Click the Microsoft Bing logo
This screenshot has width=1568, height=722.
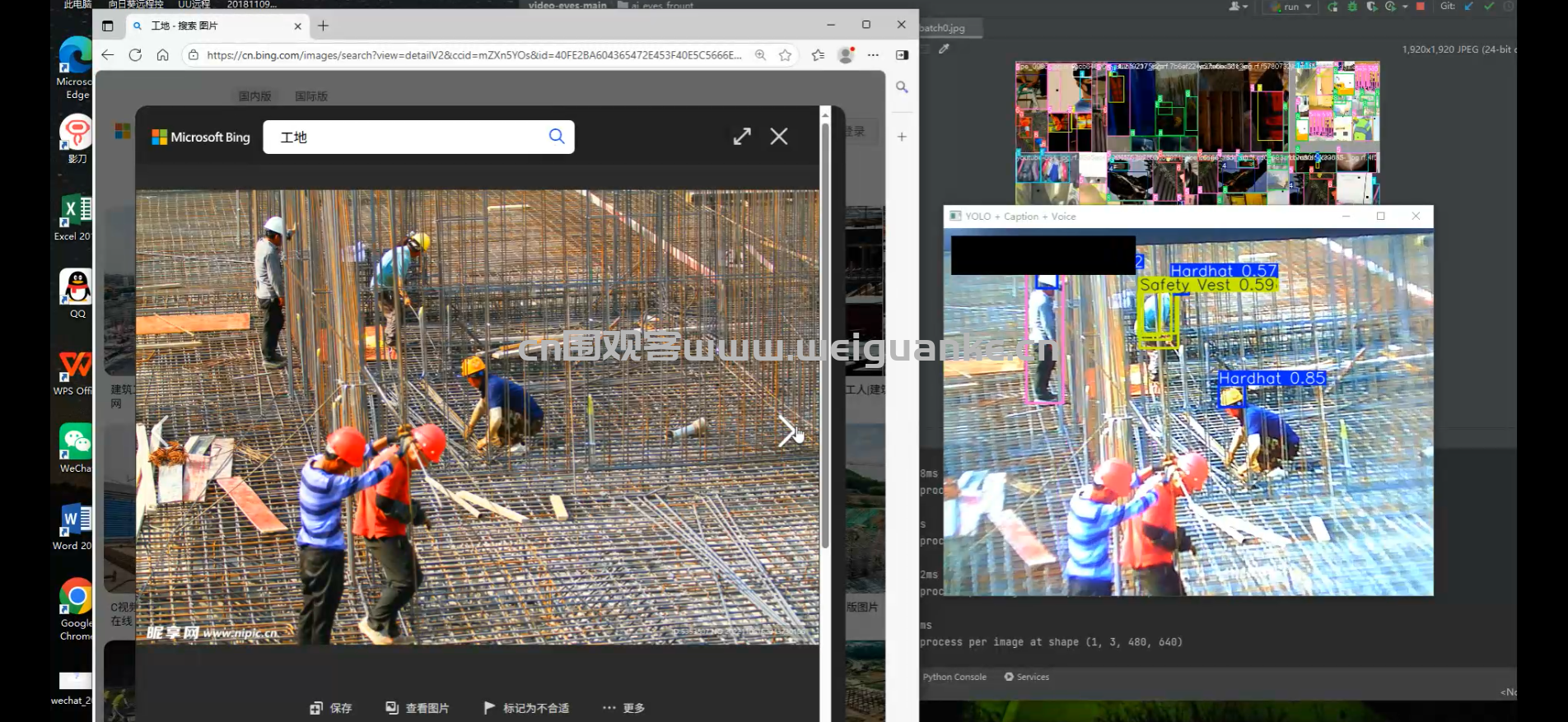click(x=201, y=137)
